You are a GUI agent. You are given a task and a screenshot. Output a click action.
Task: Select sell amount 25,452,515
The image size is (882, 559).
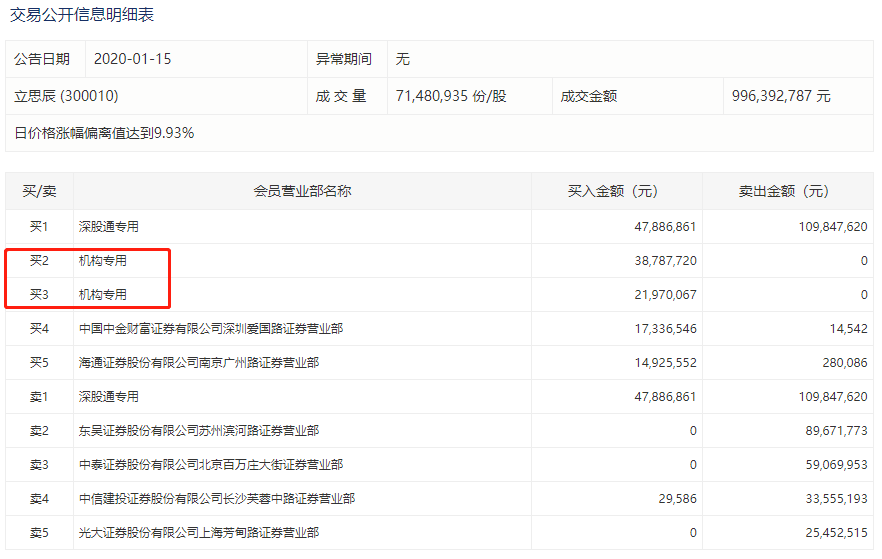pos(836,533)
